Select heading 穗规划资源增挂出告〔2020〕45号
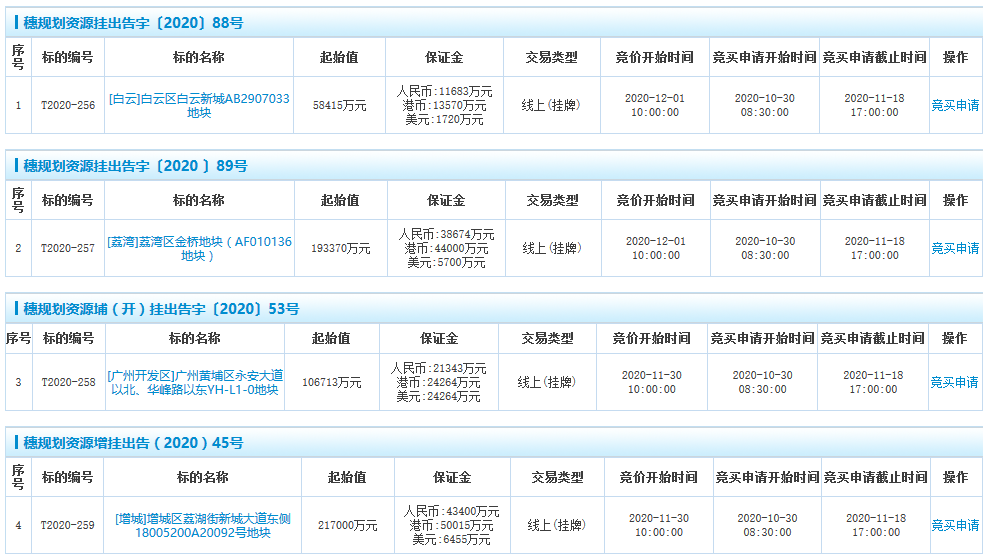 coord(133,442)
